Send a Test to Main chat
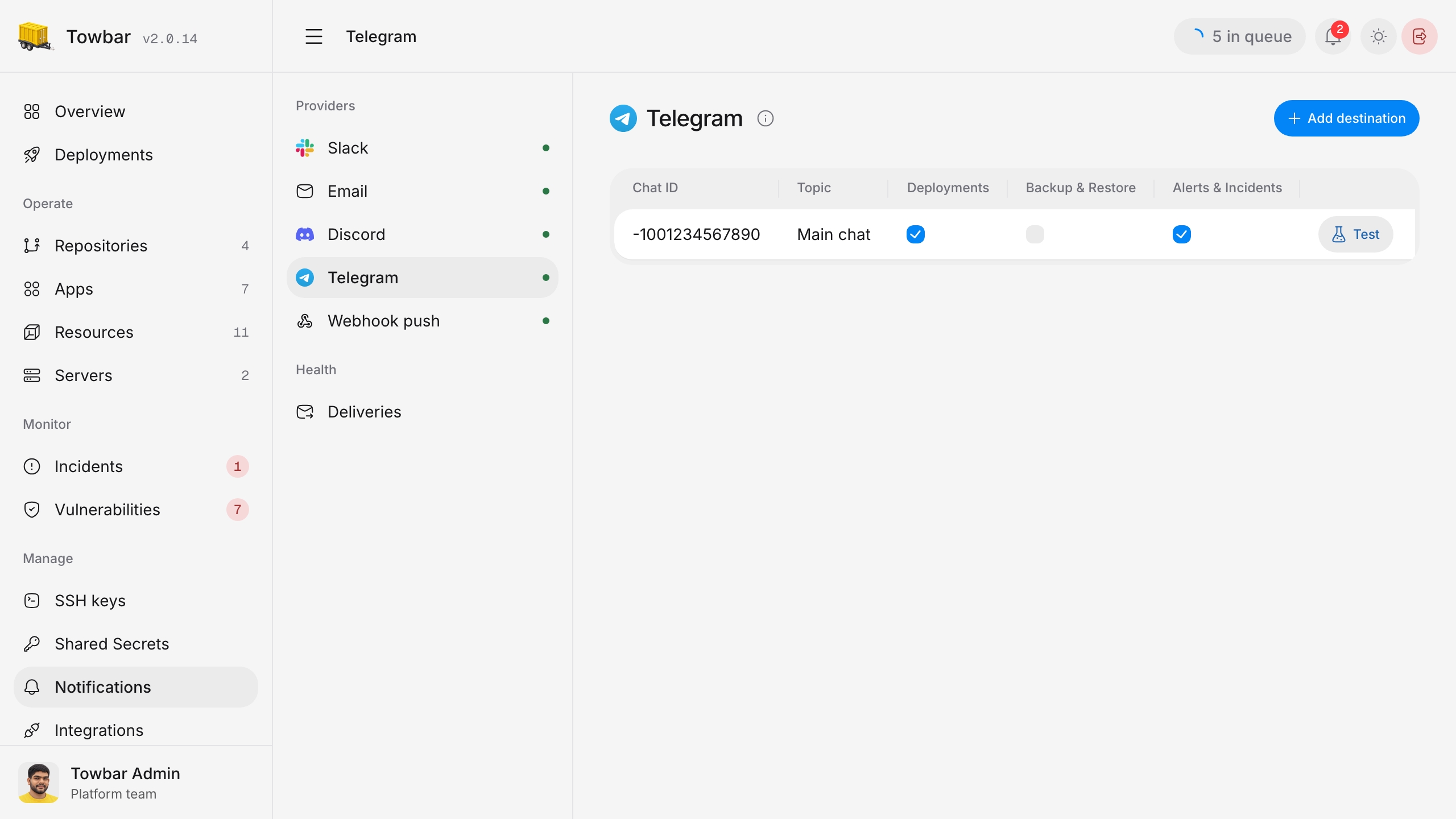Screen dimensions: 1456x819 point(1355,234)
